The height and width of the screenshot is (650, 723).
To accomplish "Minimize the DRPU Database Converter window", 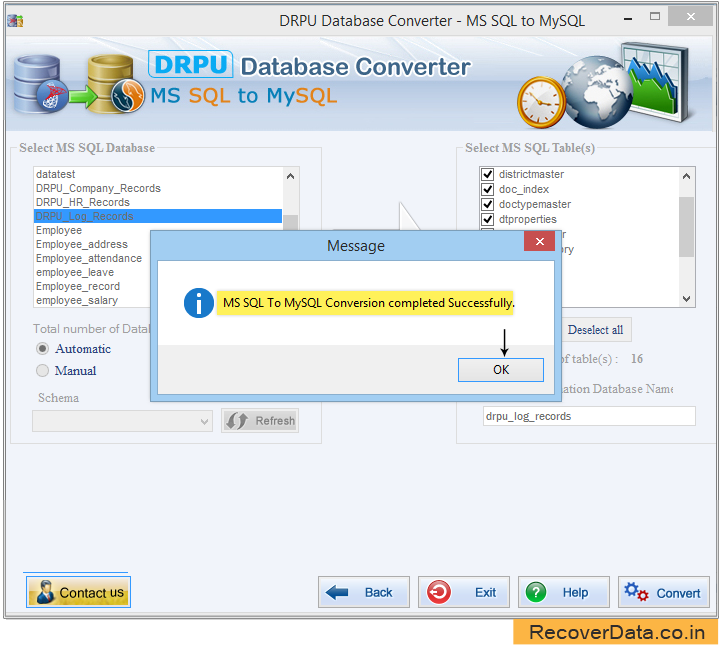I will point(628,19).
